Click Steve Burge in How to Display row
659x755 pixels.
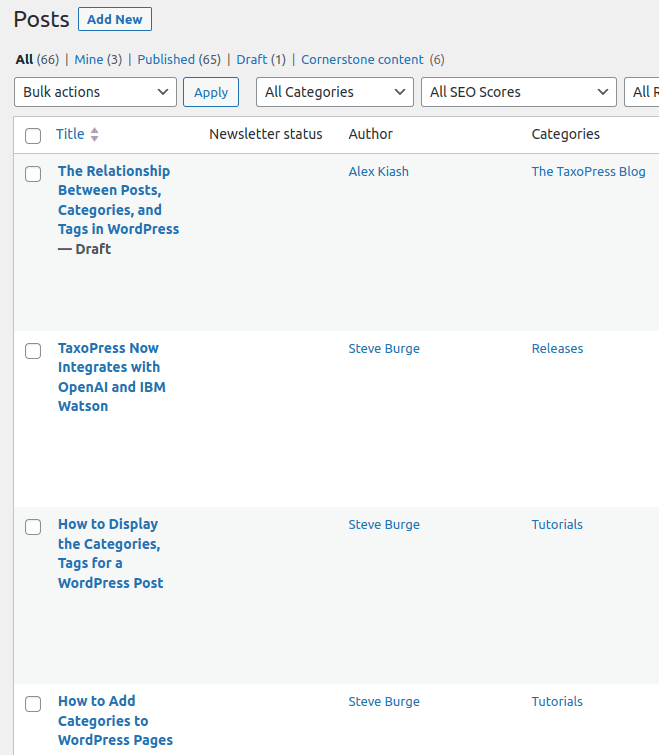pyautogui.click(x=384, y=524)
